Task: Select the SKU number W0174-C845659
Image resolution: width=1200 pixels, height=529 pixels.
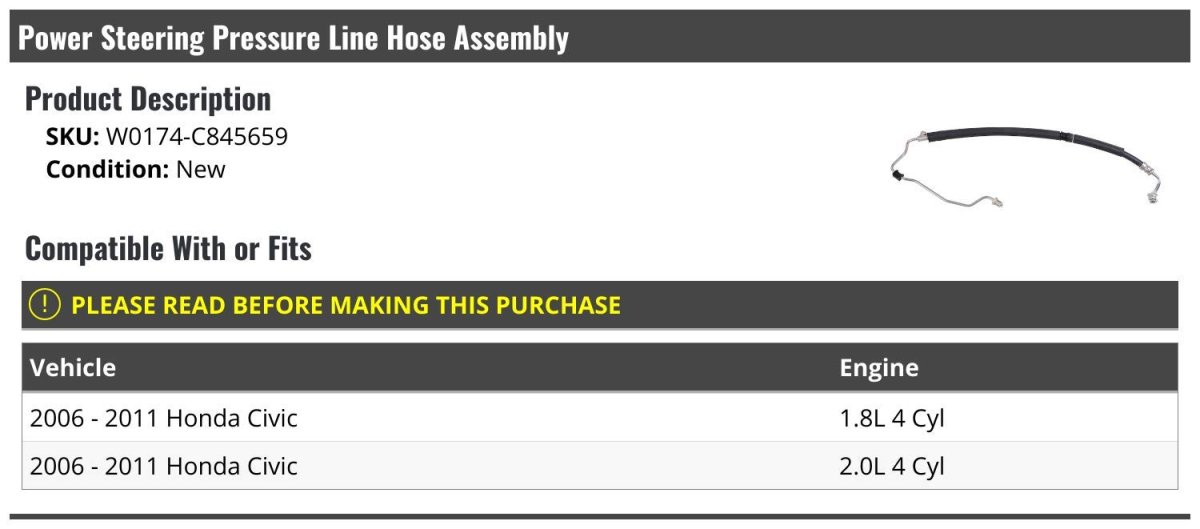Action: click(x=196, y=137)
